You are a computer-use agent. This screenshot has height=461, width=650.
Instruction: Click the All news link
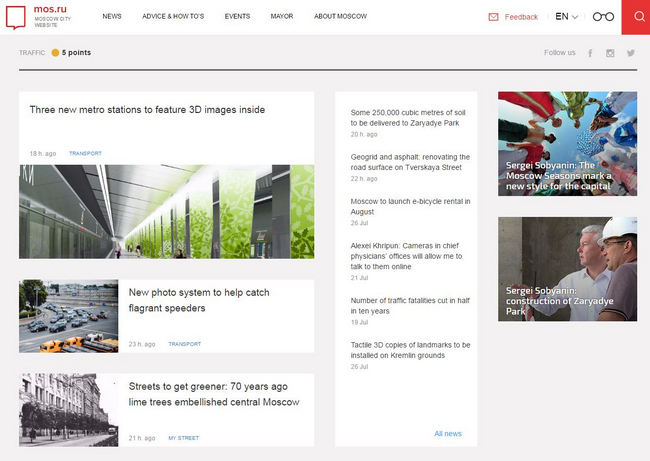(448, 433)
